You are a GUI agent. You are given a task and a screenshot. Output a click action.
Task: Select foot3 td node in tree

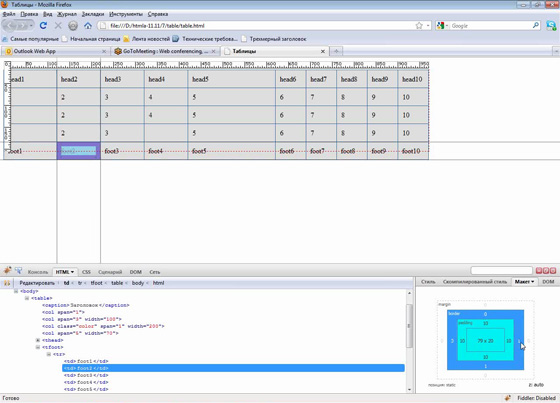click(86, 375)
